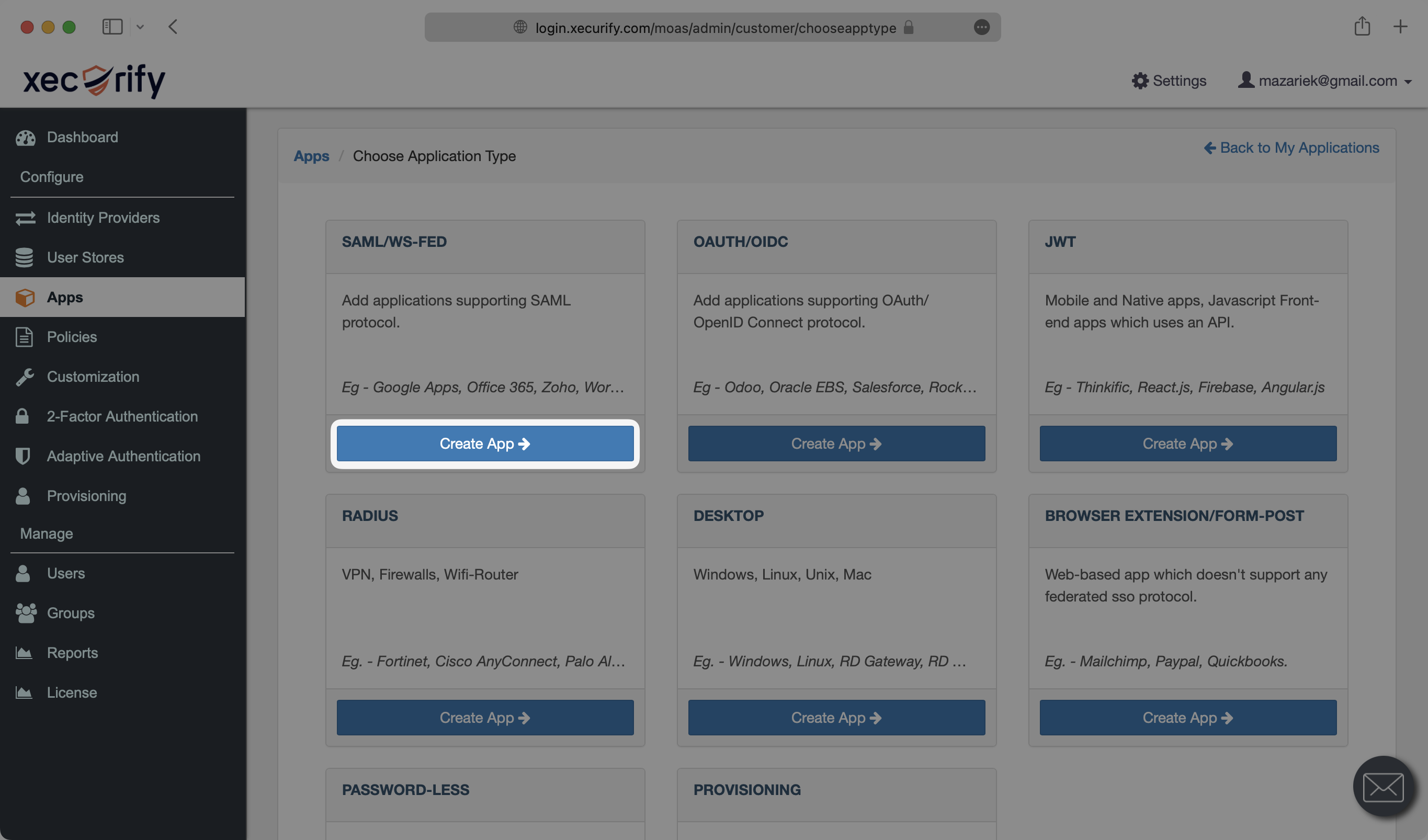
Task: Open the mail chat widget icon
Action: [1382, 787]
